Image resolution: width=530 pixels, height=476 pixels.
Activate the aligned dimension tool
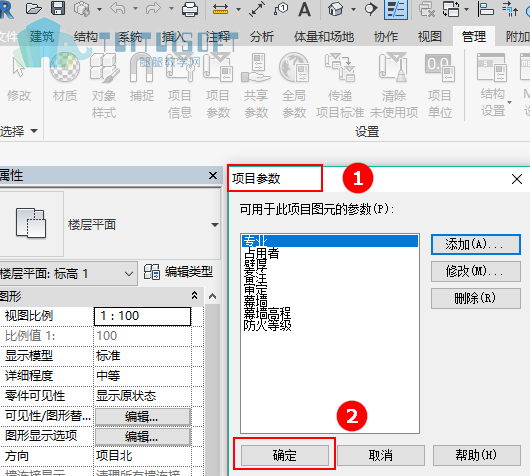click(x=257, y=9)
